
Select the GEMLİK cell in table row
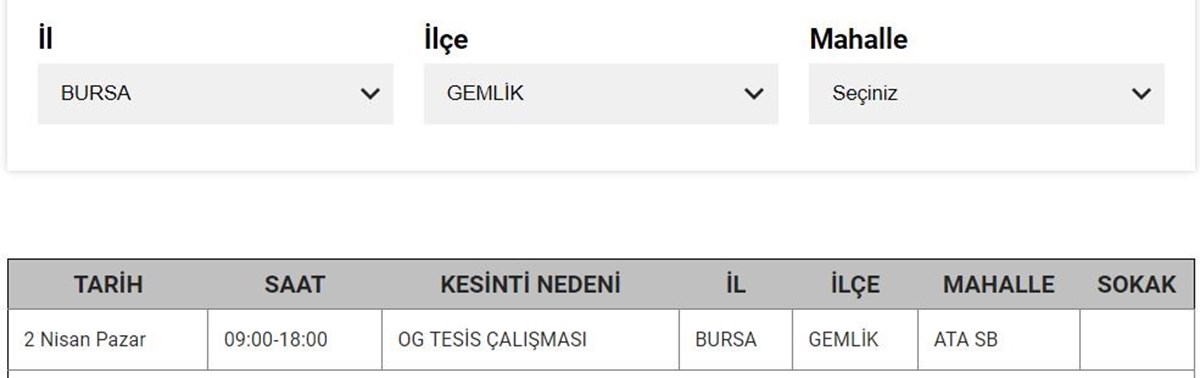tap(855, 340)
